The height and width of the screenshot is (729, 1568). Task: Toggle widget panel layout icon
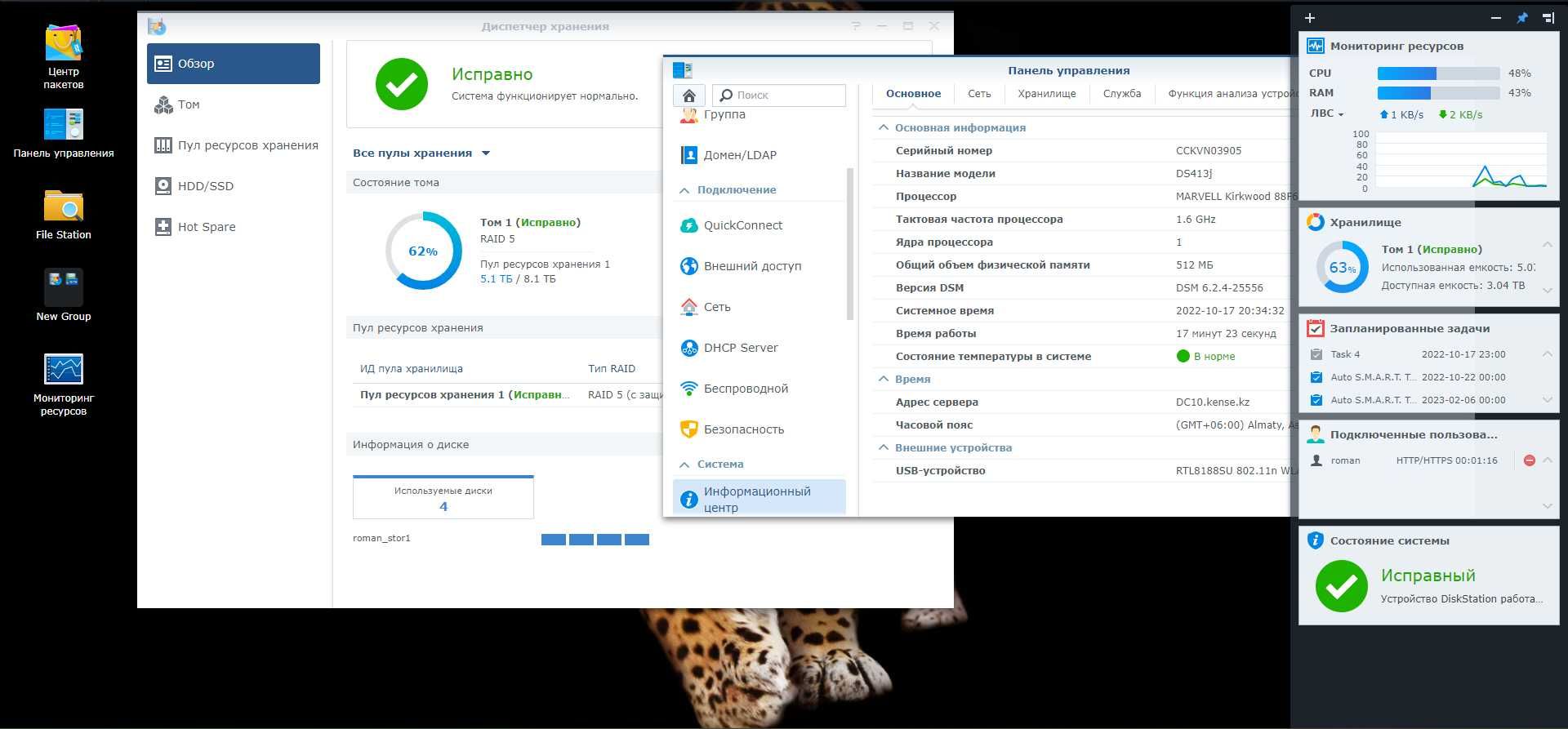[1548, 18]
